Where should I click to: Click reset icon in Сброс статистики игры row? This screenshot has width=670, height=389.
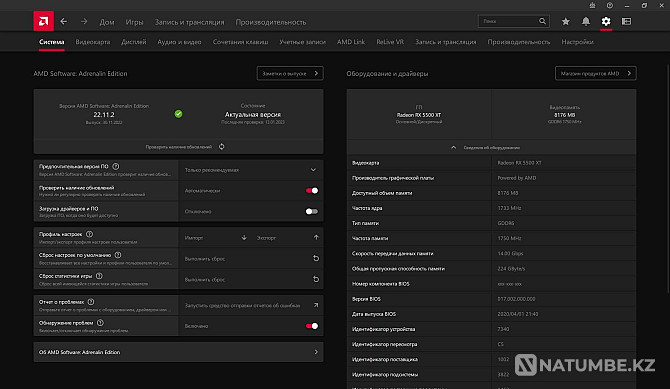316,279
